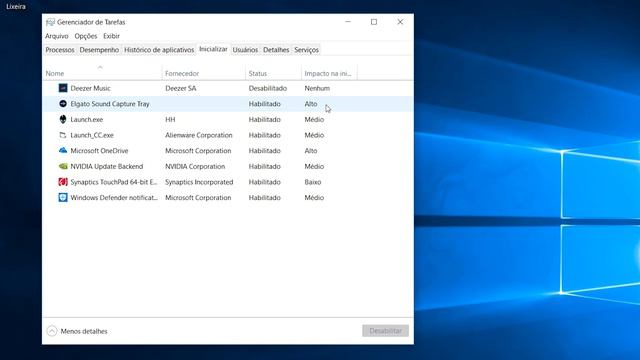Screen dimensions: 640x360
Task: Close the Gerenciador de Tarefas window
Action: click(400, 22)
